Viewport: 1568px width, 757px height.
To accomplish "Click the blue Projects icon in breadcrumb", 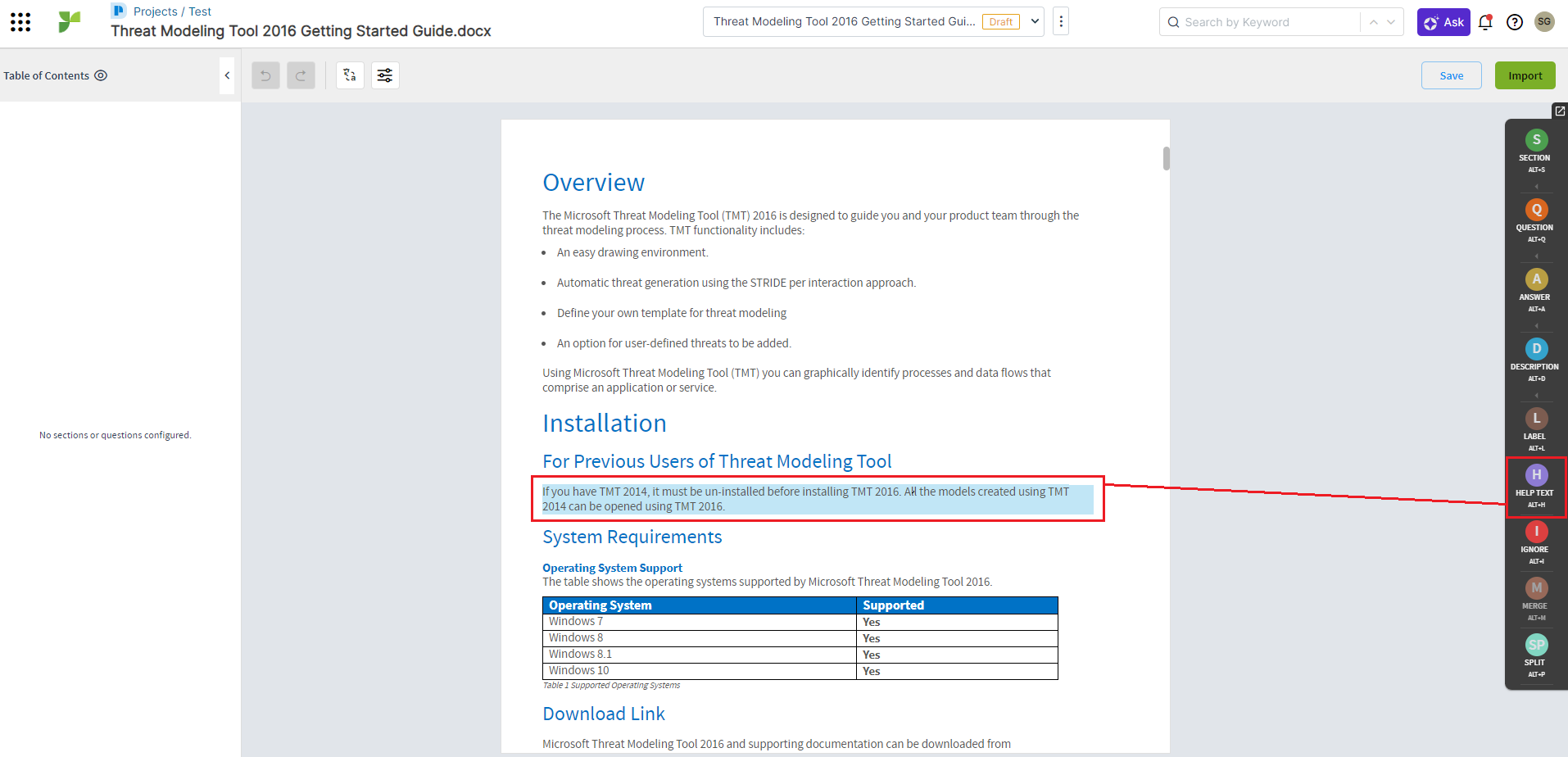I will 119,11.
